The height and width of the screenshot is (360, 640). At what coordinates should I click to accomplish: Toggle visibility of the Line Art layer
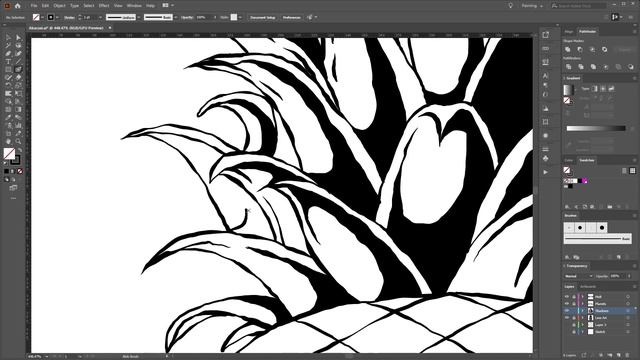pos(567,318)
